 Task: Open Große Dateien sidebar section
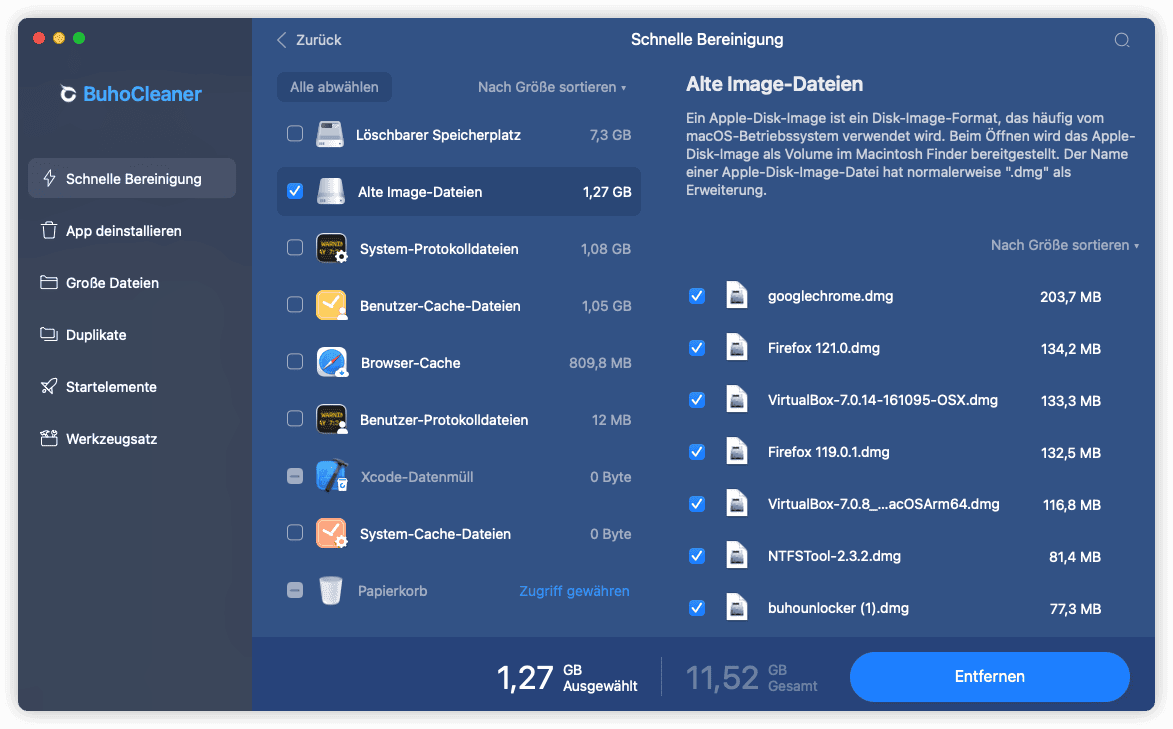pyautogui.click(x=132, y=282)
